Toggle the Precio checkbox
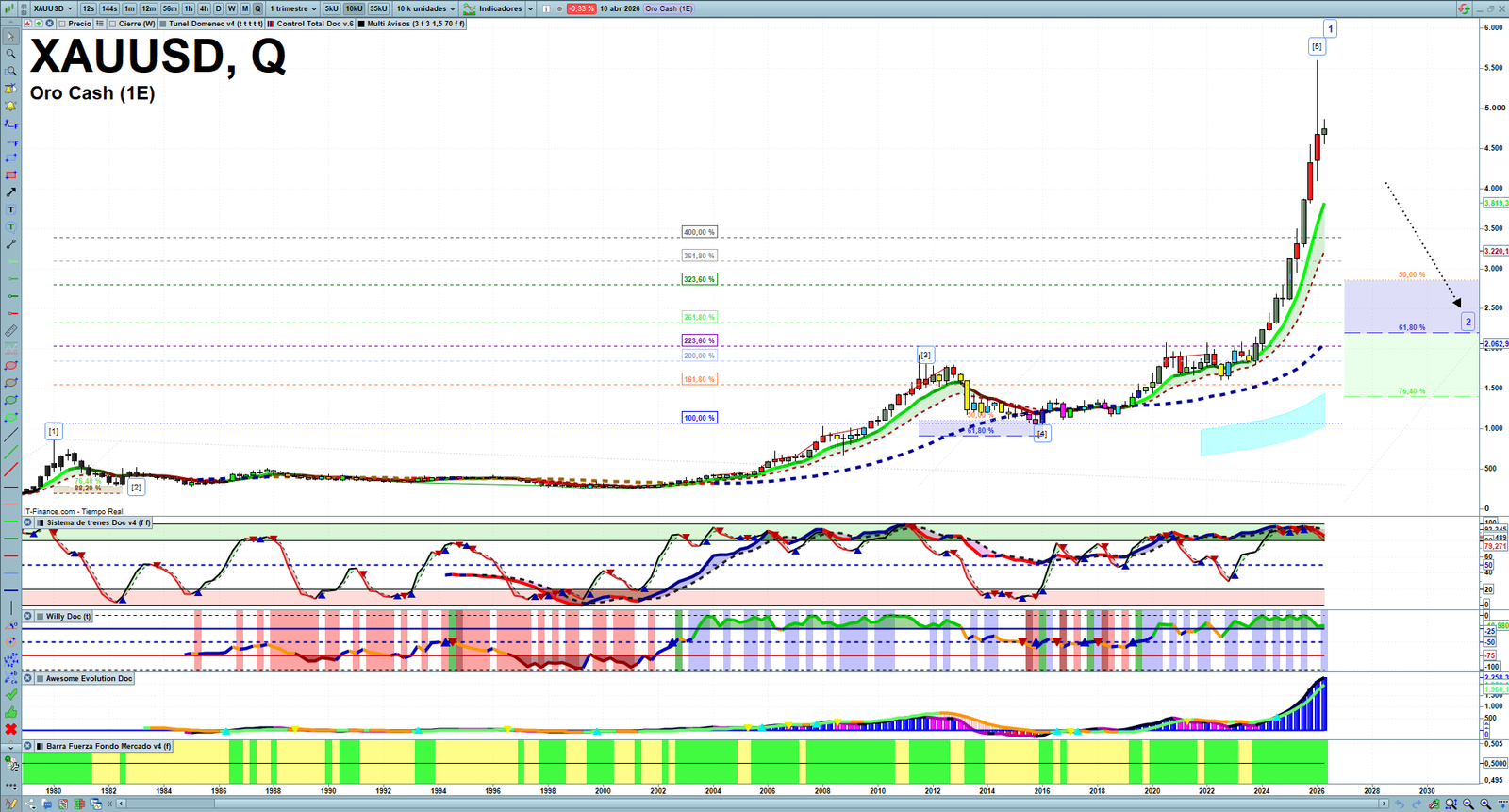 (62, 24)
